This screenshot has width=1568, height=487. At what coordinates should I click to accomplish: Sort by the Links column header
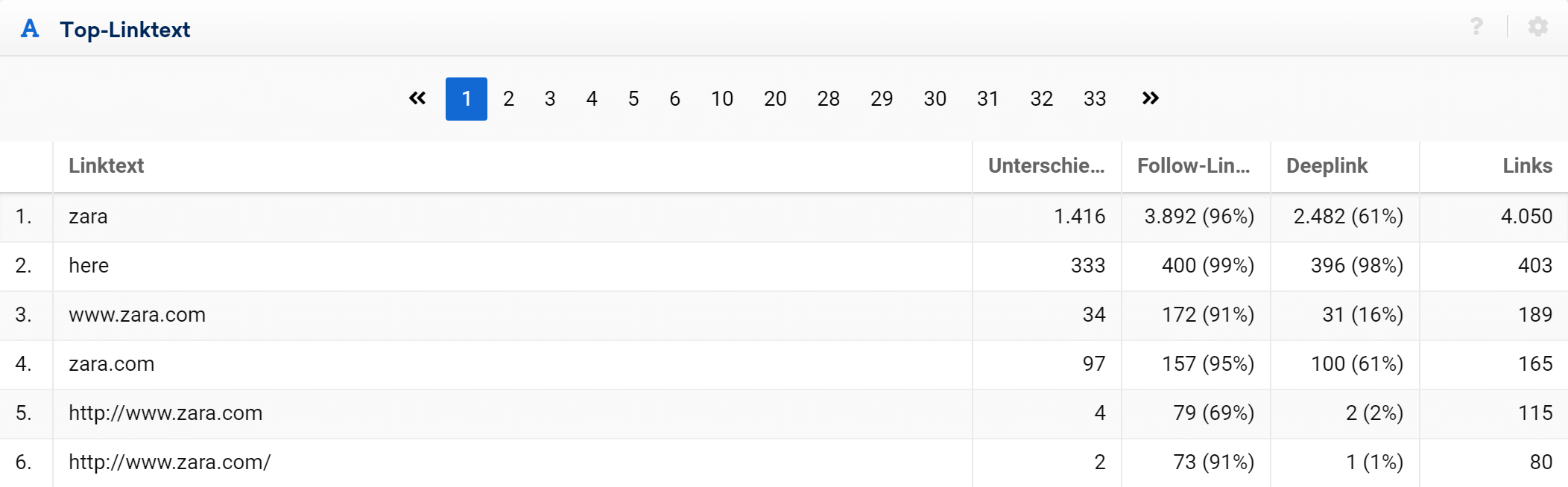coord(1527,166)
